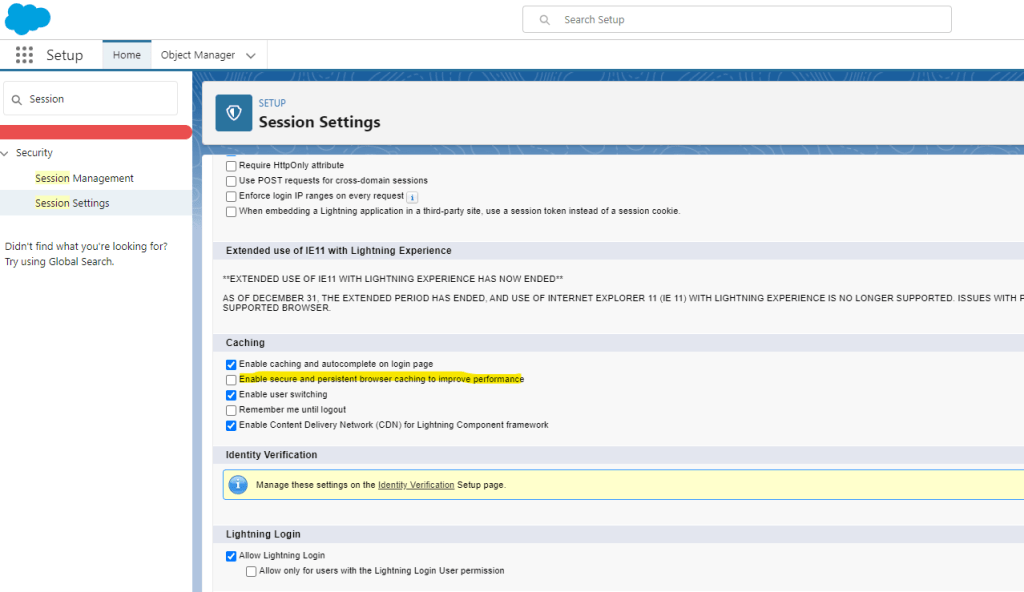Click info icon beside Enforce login IP ranges

coord(412,197)
